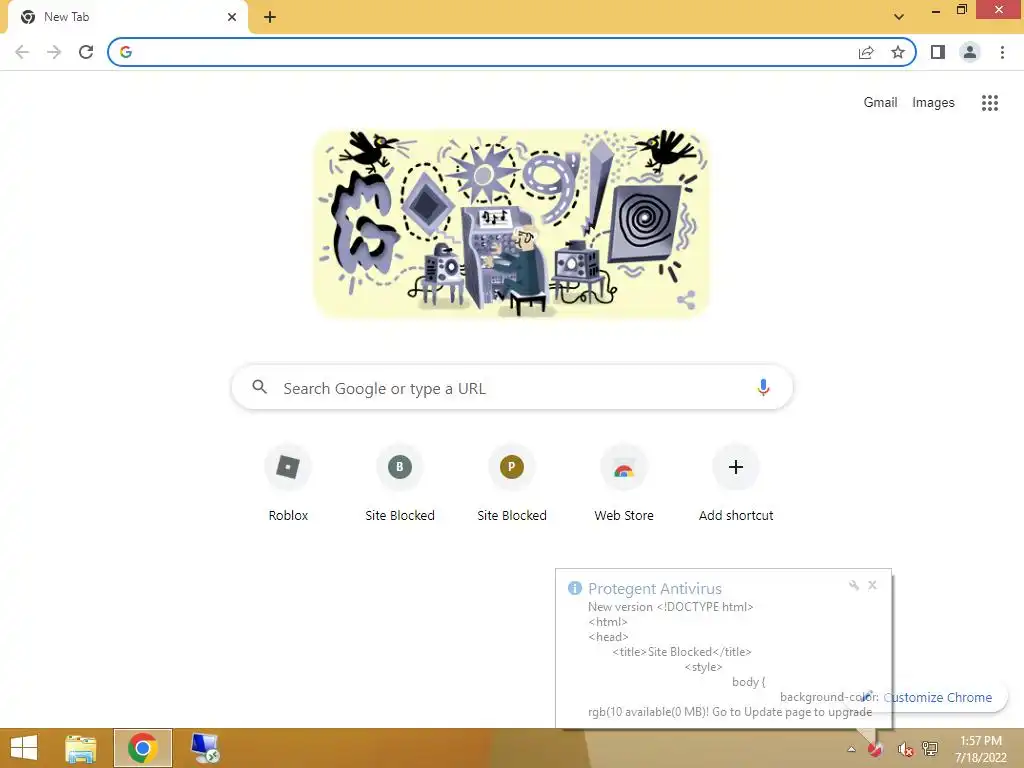This screenshot has width=1024, height=768.
Task: Open File Explorer from the taskbar
Action: 81,748
